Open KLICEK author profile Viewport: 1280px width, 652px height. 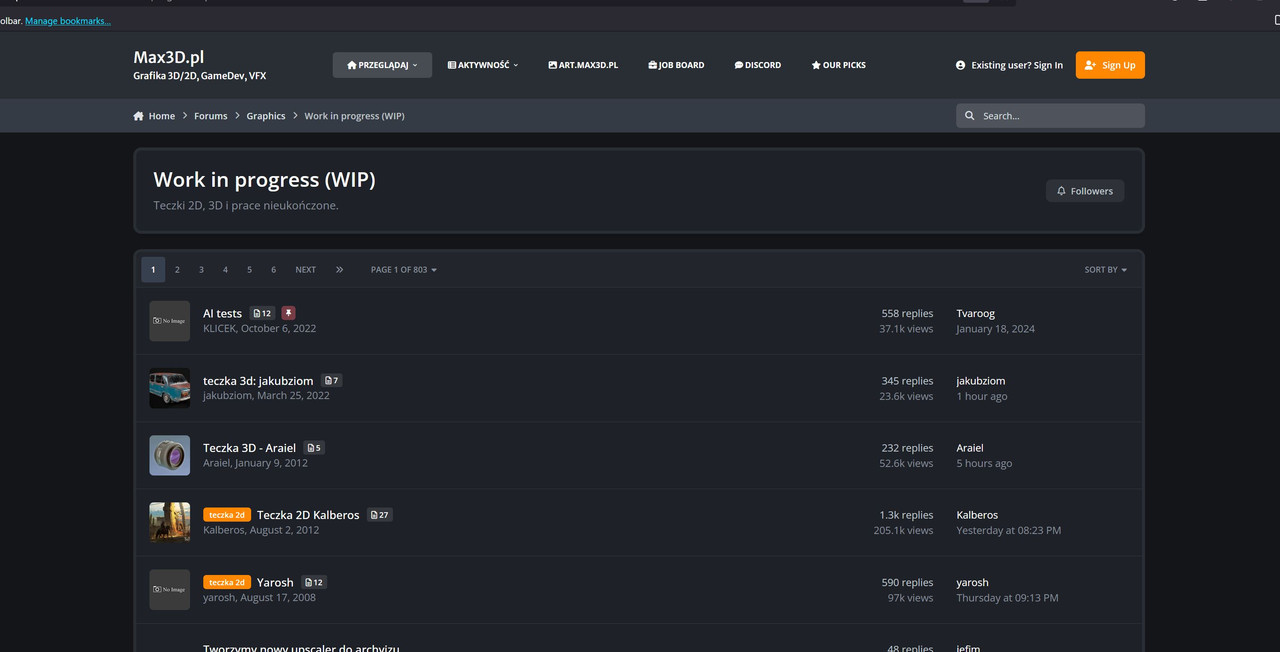point(219,329)
